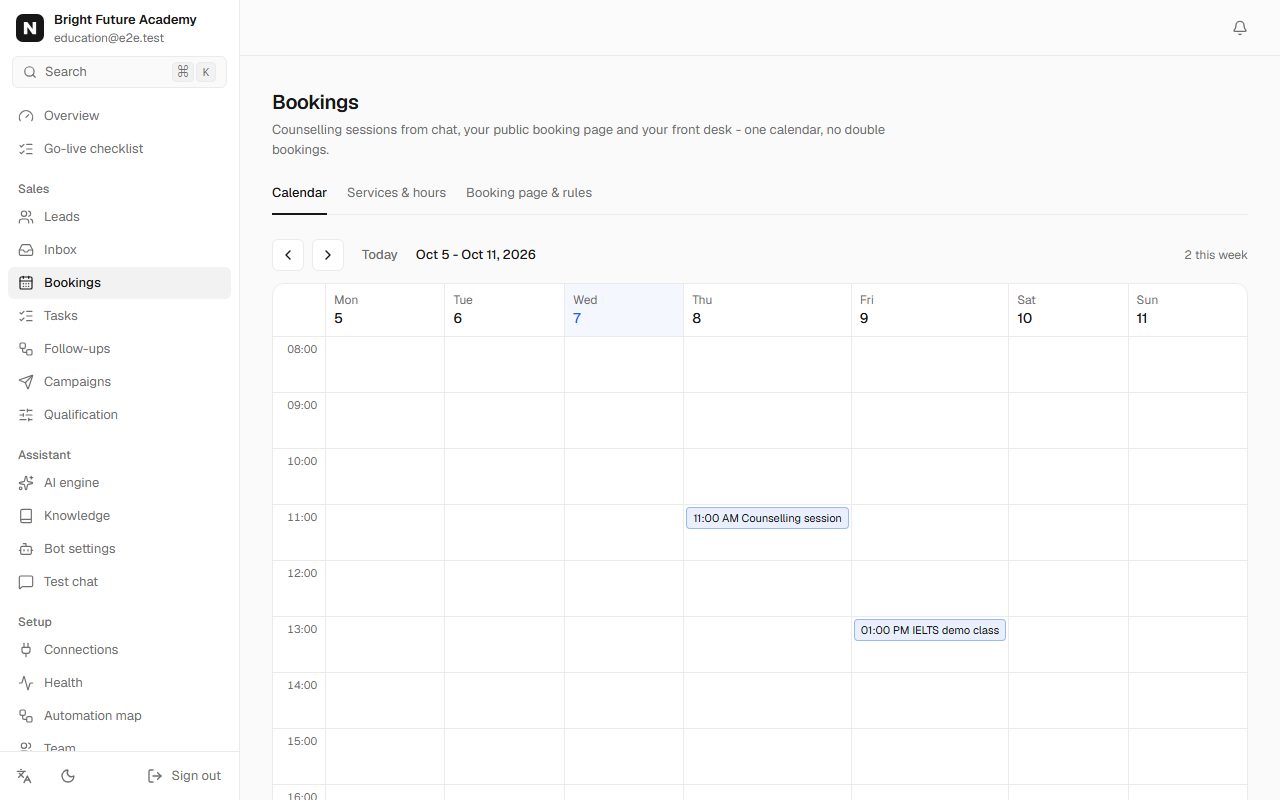Click the Wed 7 column header
The width and height of the screenshot is (1280, 800).
tap(624, 310)
